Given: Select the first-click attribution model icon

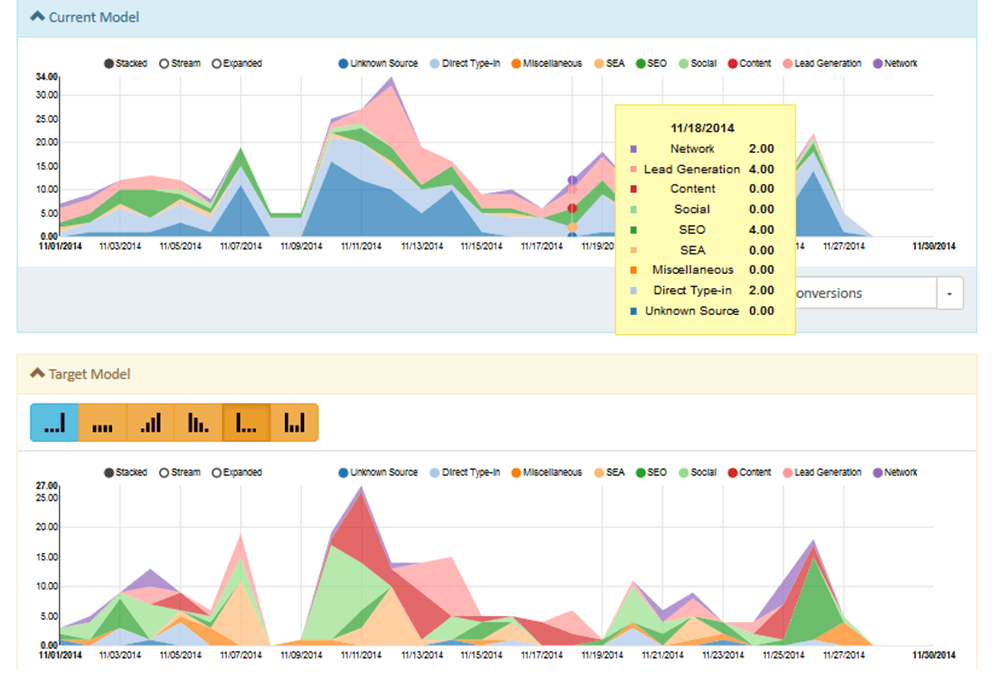Looking at the screenshot, I should (x=246, y=423).
